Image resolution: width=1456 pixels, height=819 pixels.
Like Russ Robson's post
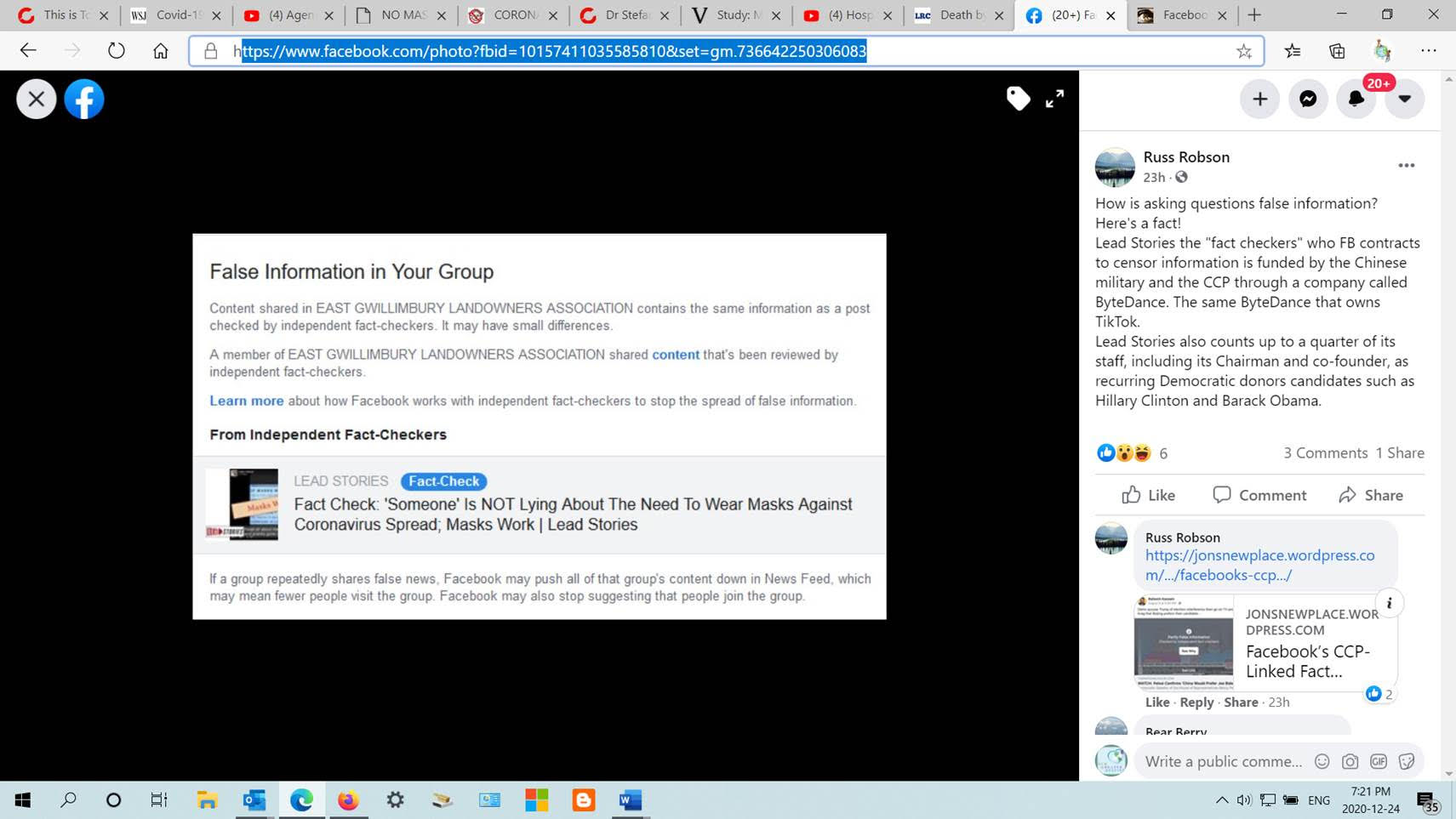click(x=1148, y=495)
